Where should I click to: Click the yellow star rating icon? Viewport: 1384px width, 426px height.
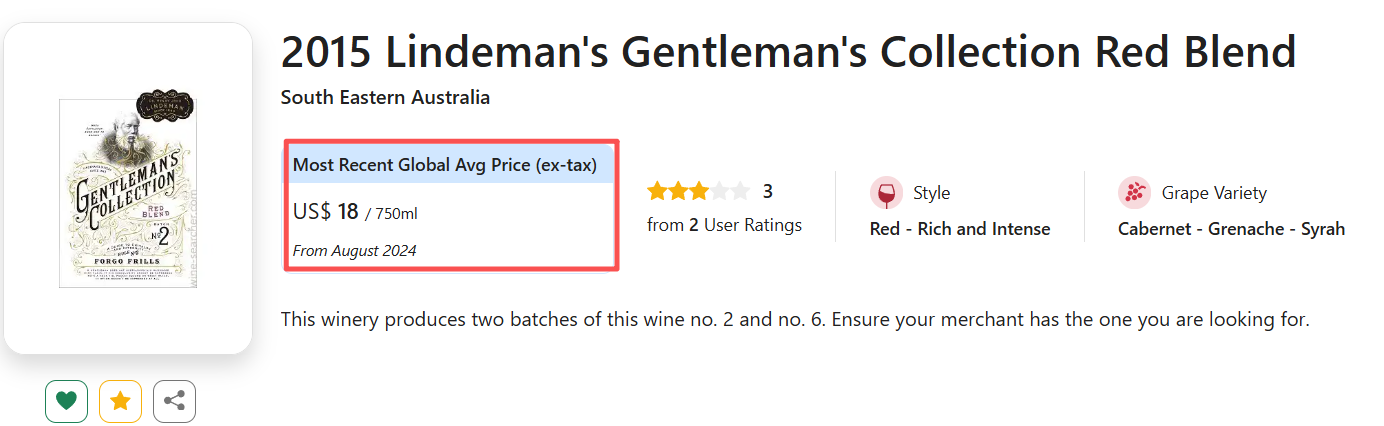[x=120, y=401]
